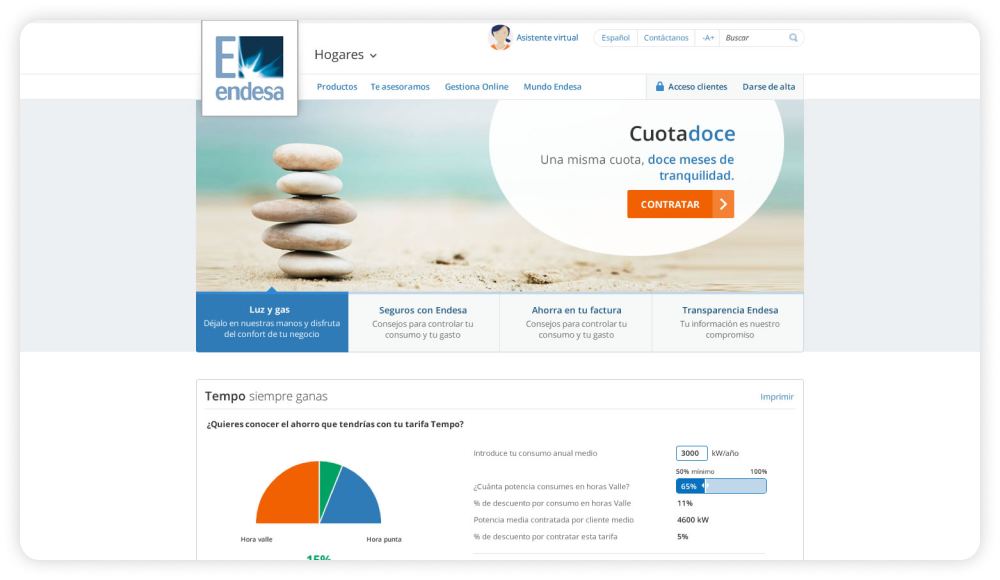Click Darse de alta

(768, 87)
